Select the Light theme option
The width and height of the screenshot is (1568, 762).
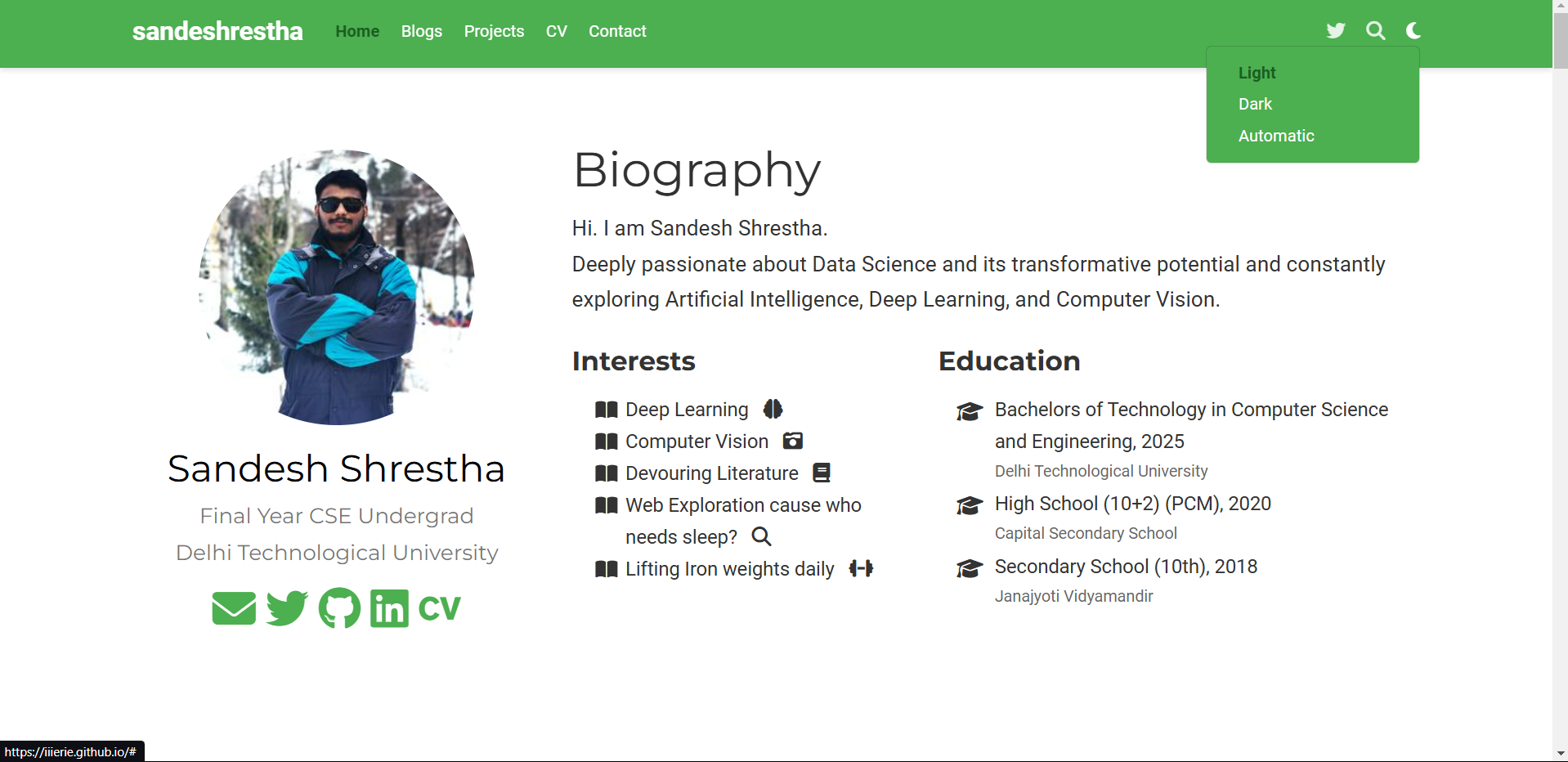(1256, 73)
